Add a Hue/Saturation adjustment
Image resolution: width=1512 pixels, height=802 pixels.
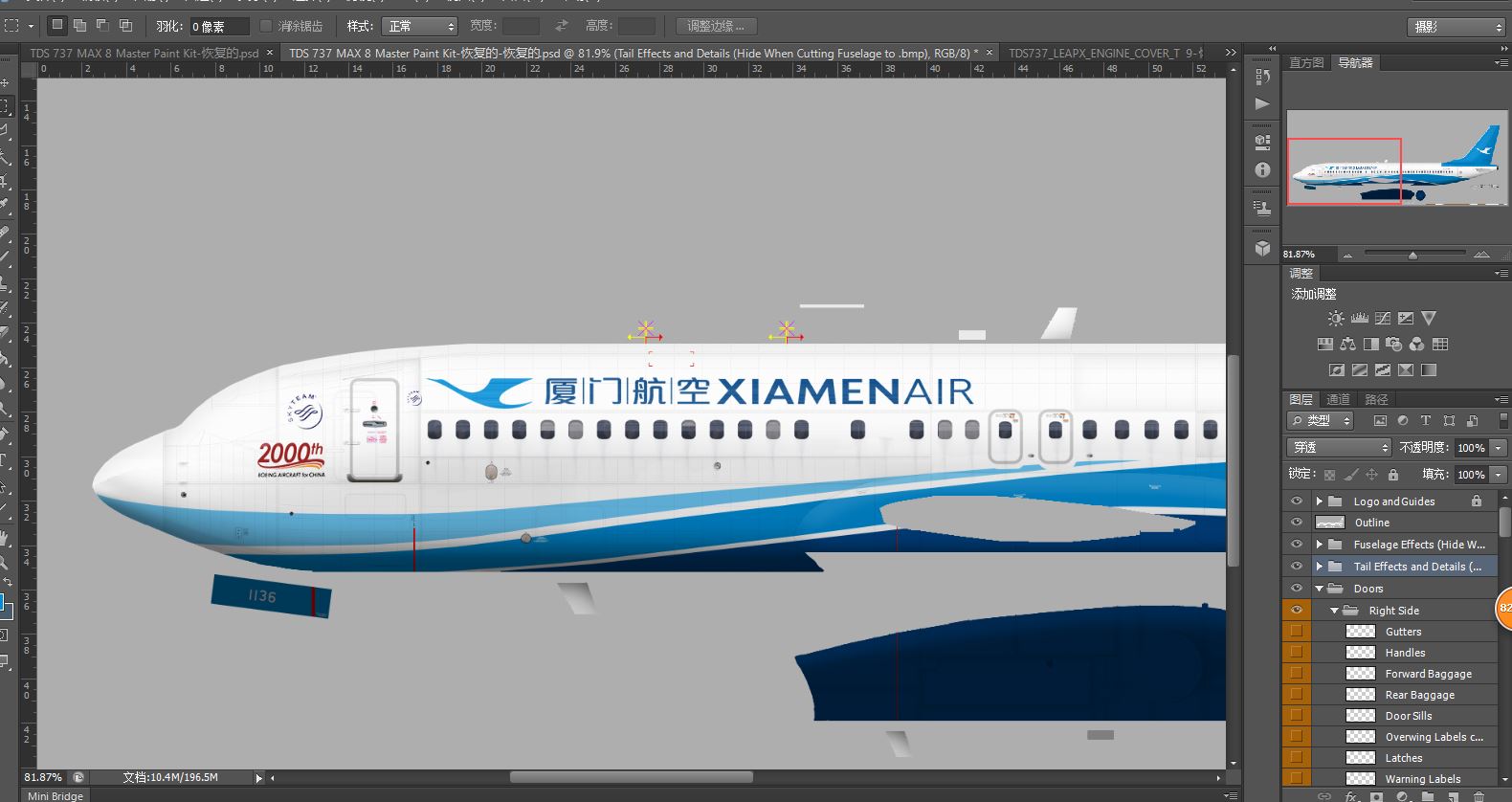tap(1324, 345)
